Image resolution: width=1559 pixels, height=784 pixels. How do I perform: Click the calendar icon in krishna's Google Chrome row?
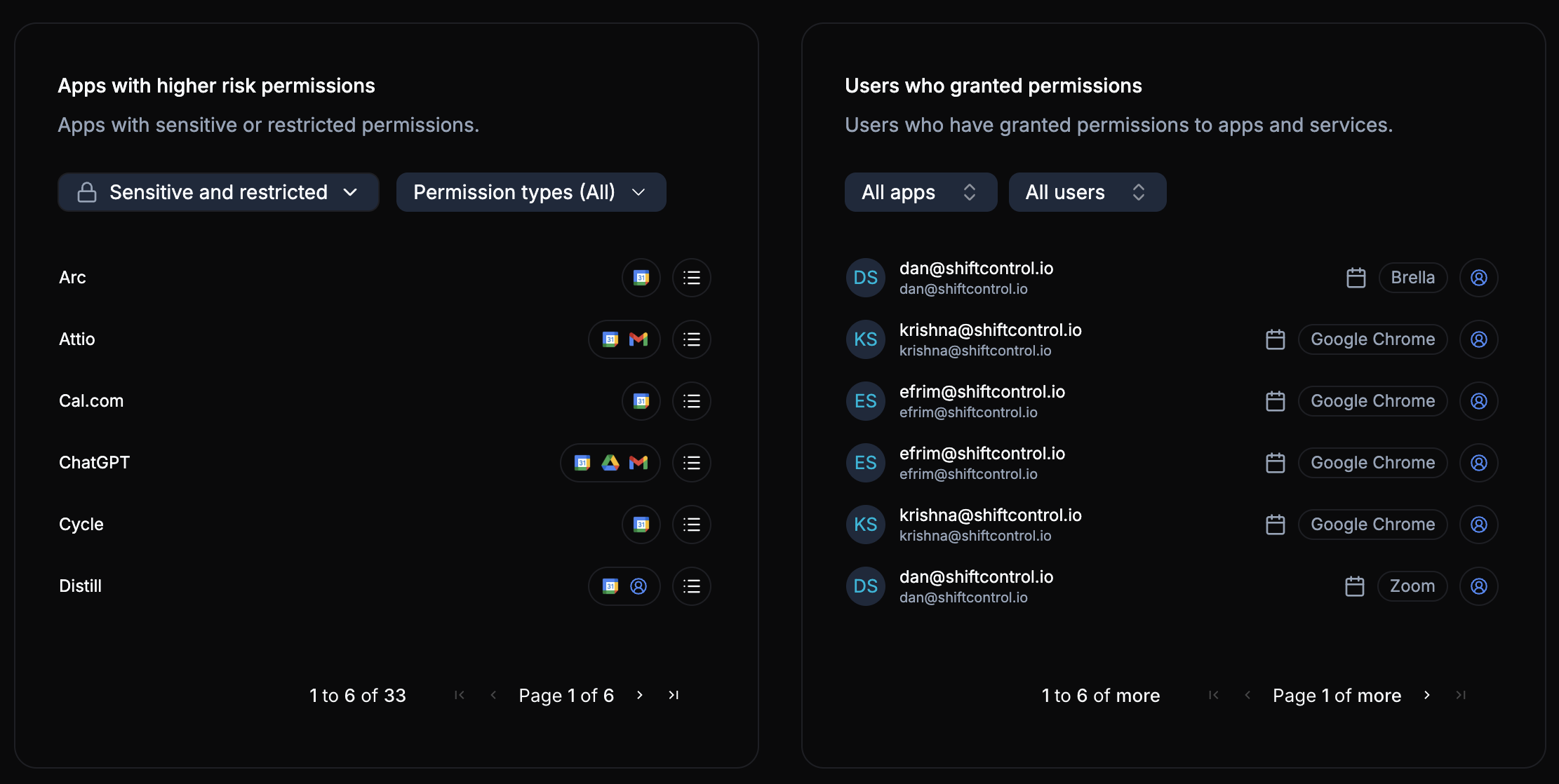[1275, 339]
